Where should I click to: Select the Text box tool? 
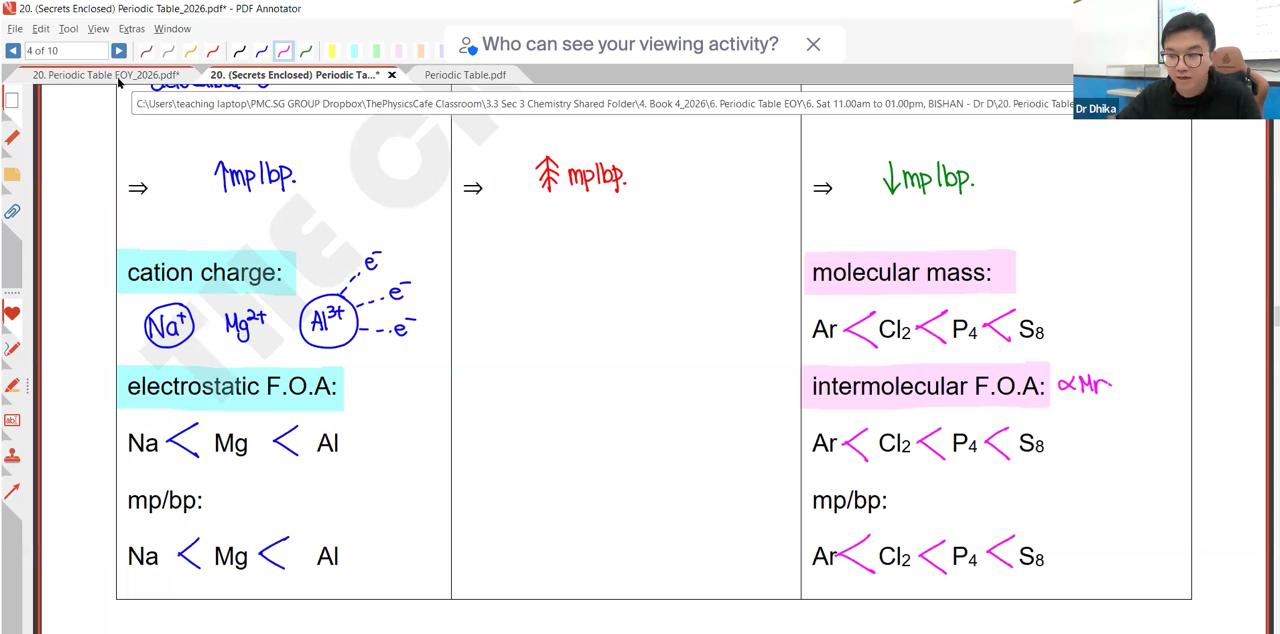pyautogui.click(x=12, y=420)
